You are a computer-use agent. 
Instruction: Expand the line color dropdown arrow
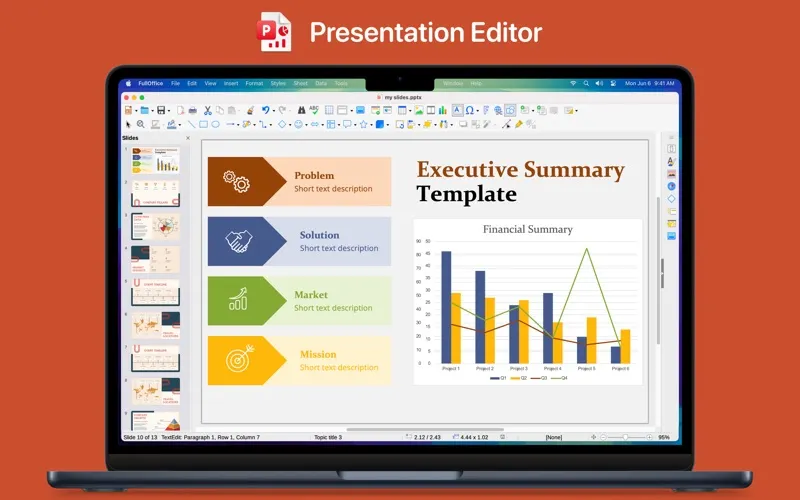pos(180,125)
